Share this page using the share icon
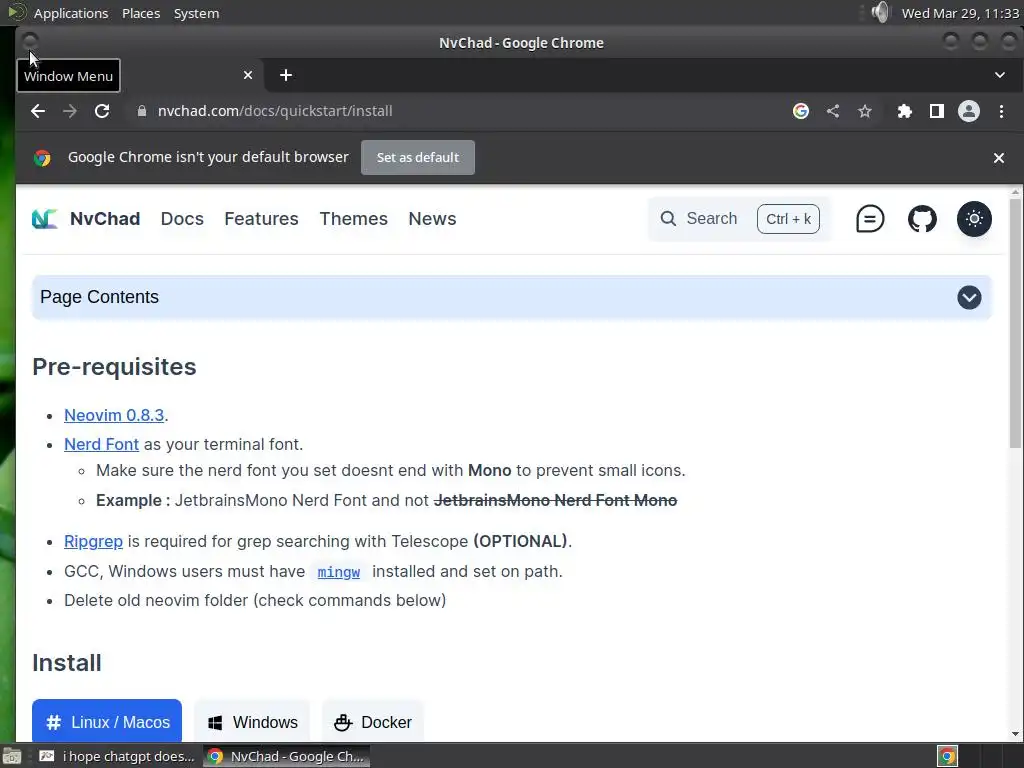The width and height of the screenshot is (1024, 768). click(833, 111)
